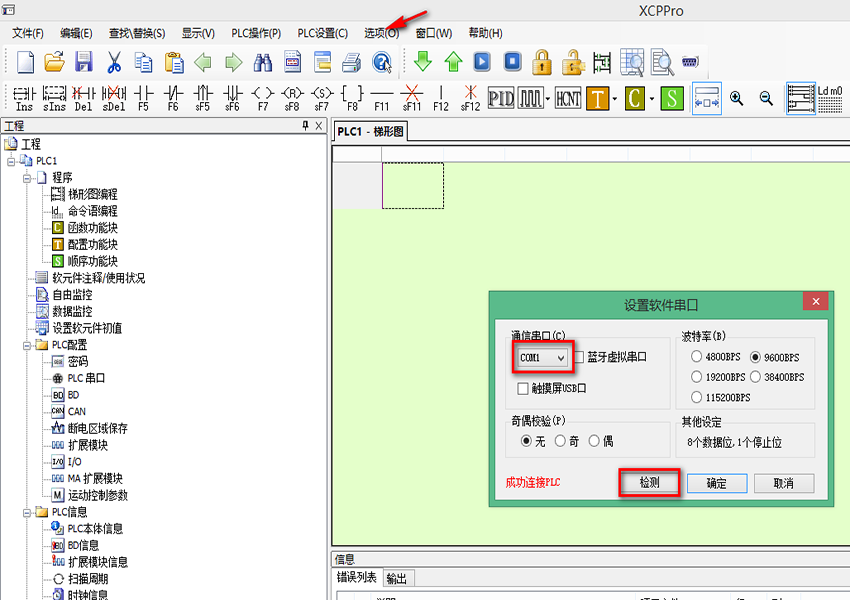Select PLC 串口 in the project tree
The image size is (850, 600).
(x=86, y=378)
